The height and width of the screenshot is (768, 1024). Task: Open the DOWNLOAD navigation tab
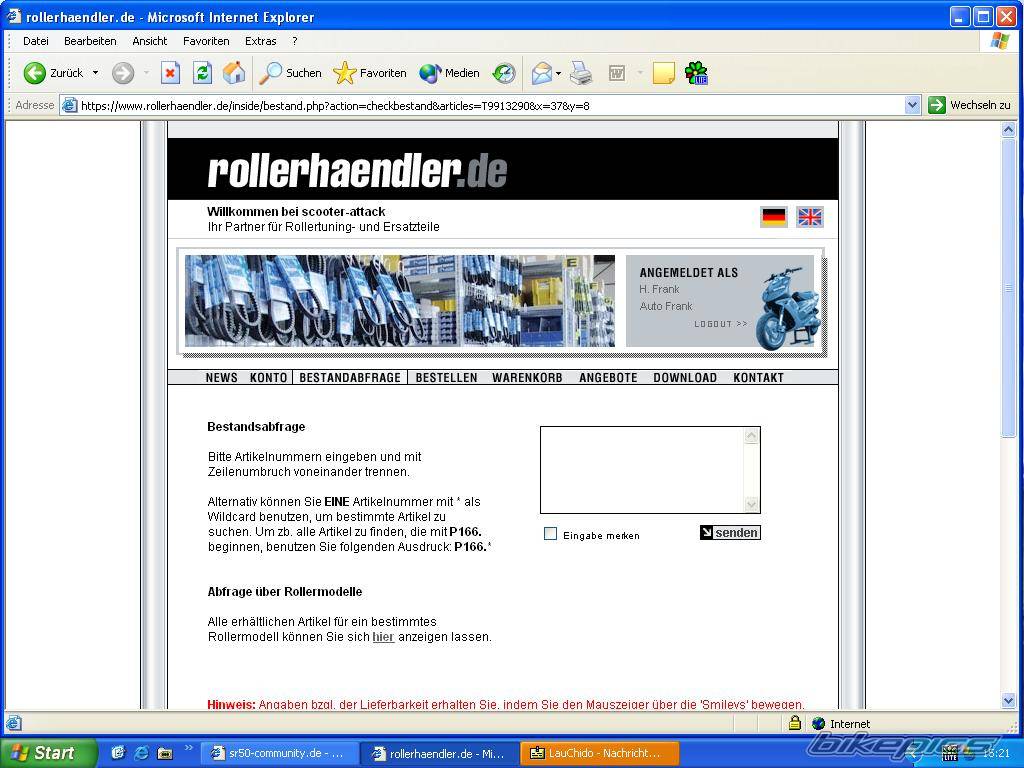(x=685, y=377)
